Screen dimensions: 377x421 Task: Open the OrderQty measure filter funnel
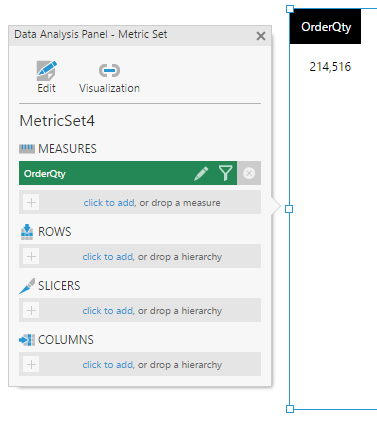click(225, 173)
